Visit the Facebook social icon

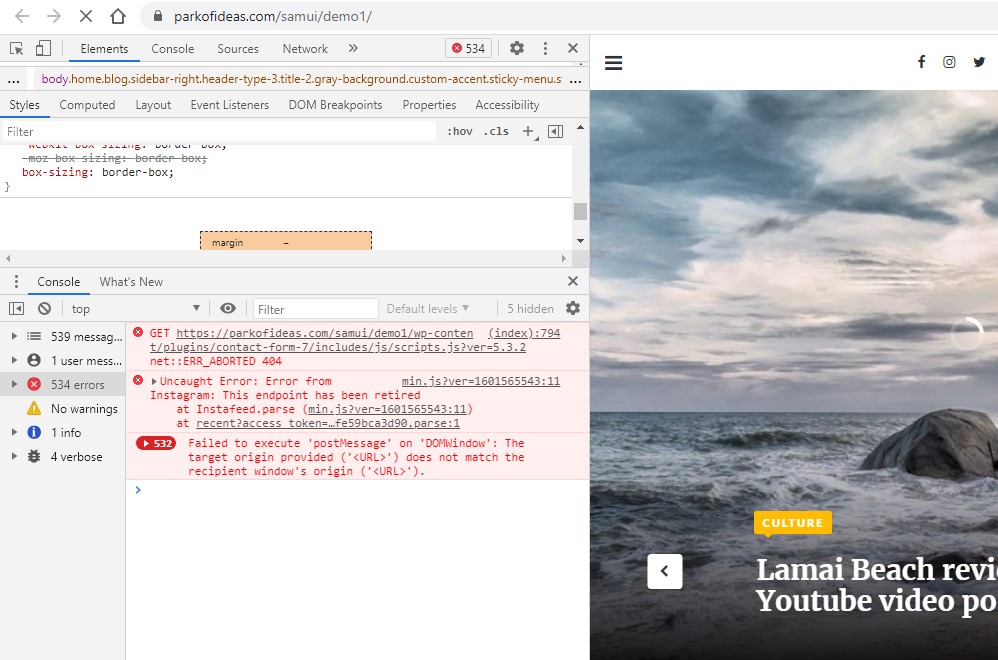921,62
